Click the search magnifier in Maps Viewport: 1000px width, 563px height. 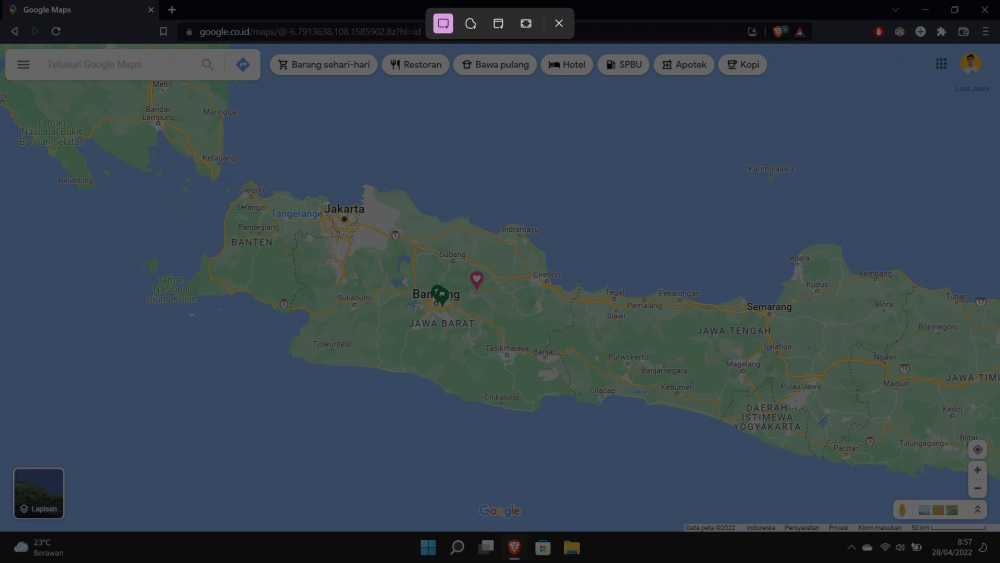[x=207, y=65]
